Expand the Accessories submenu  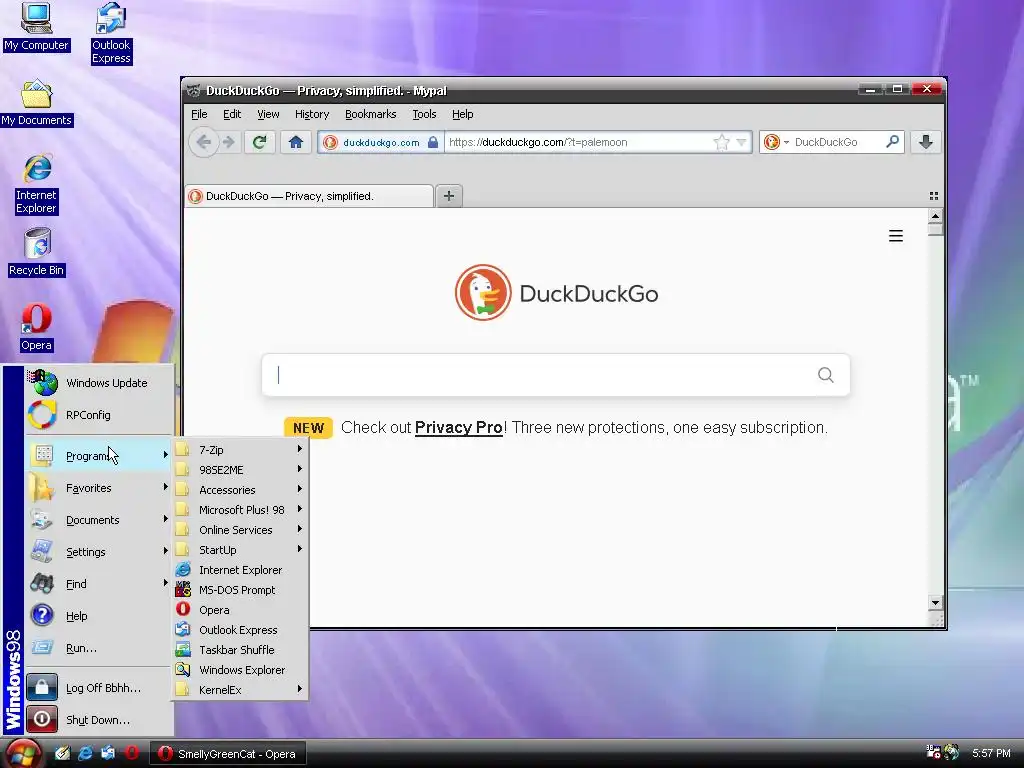pos(240,490)
